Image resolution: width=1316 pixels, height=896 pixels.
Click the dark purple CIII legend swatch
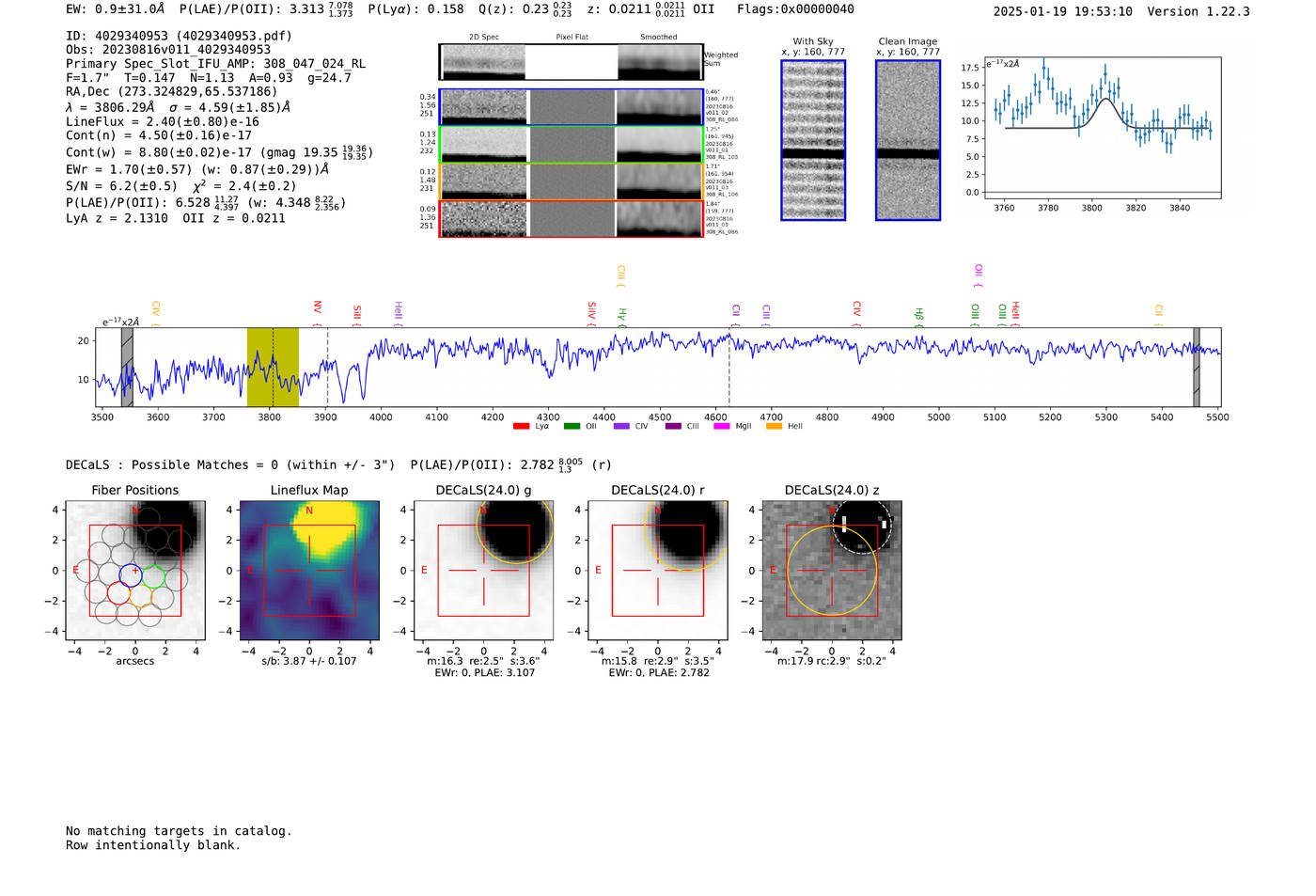pos(673,427)
